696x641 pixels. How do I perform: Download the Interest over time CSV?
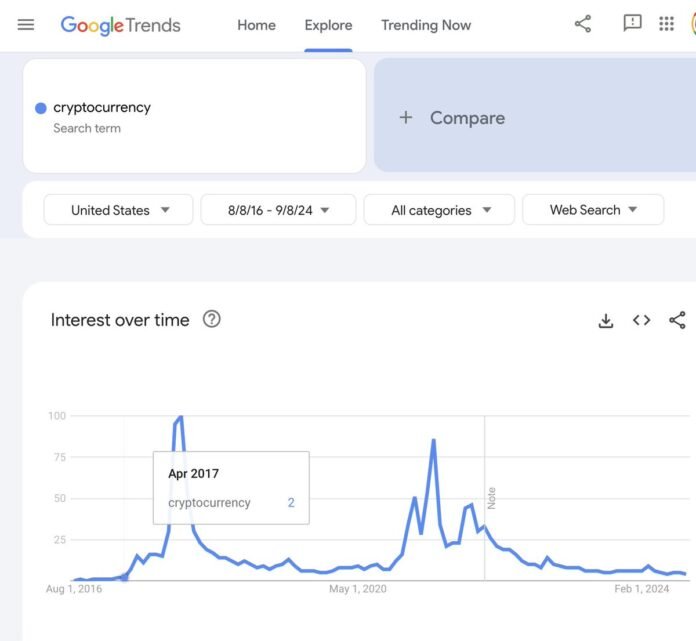(606, 320)
